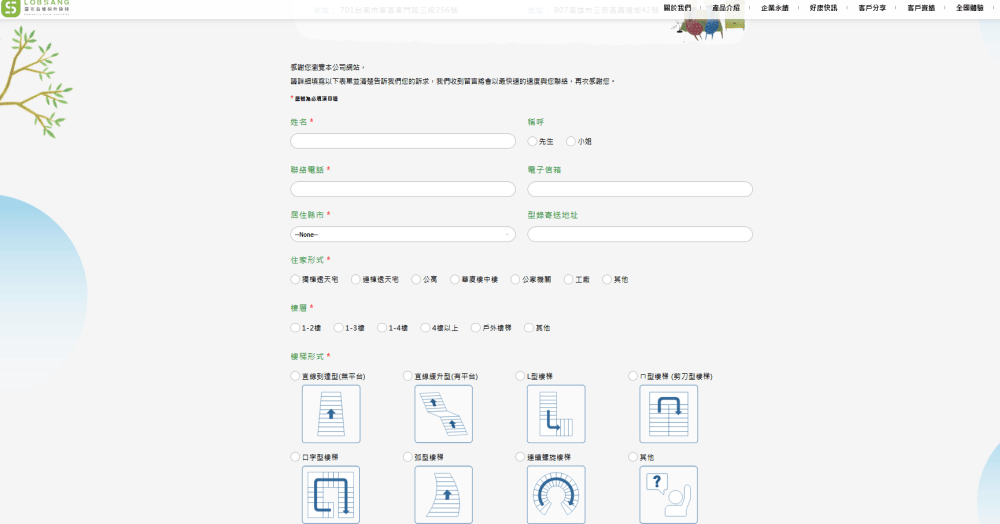
Task: Select the straight stair (no landing) diagram
Action: pyautogui.click(x=331, y=414)
